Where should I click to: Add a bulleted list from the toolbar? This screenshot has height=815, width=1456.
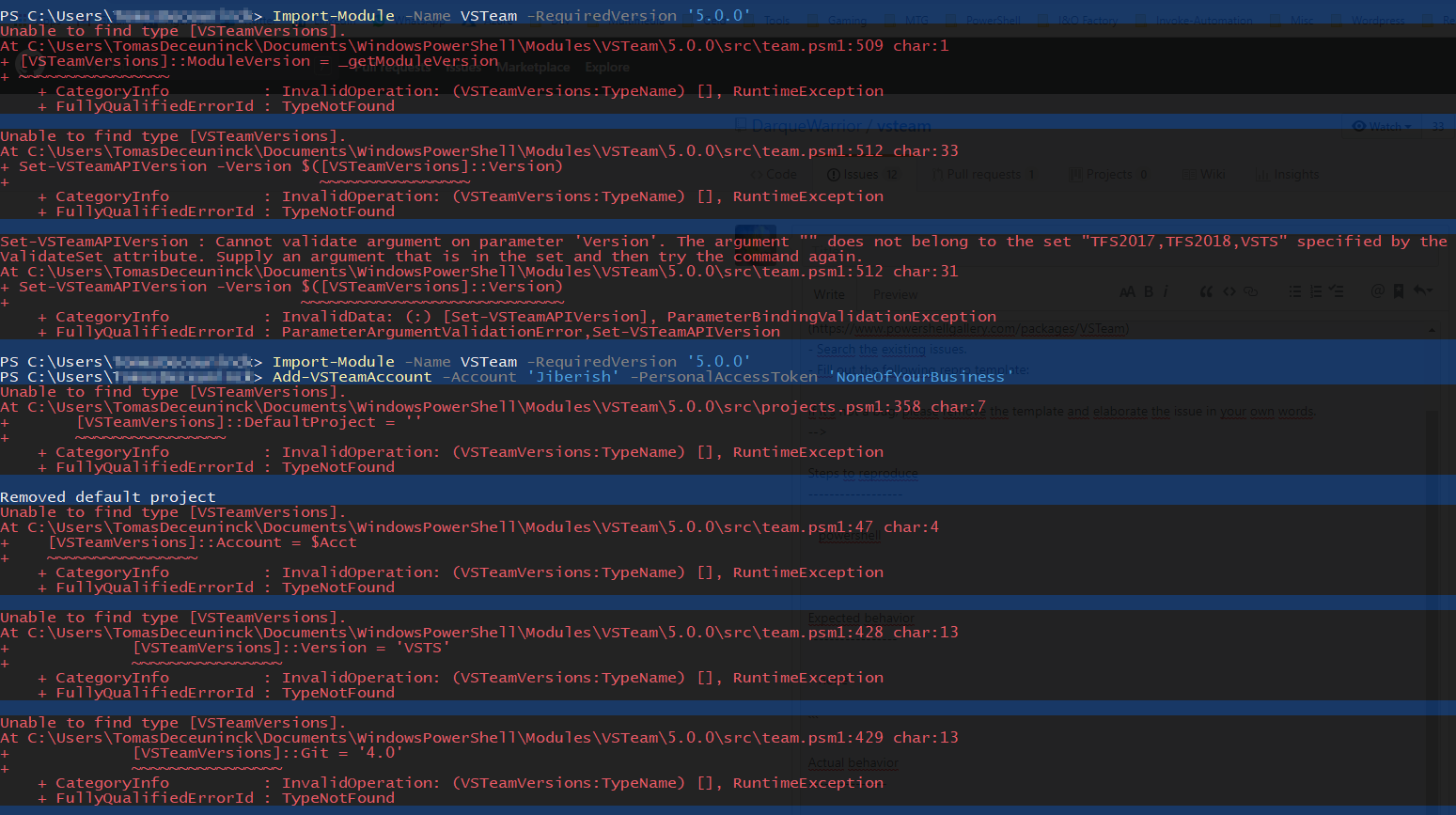click(x=1294, y=291)
